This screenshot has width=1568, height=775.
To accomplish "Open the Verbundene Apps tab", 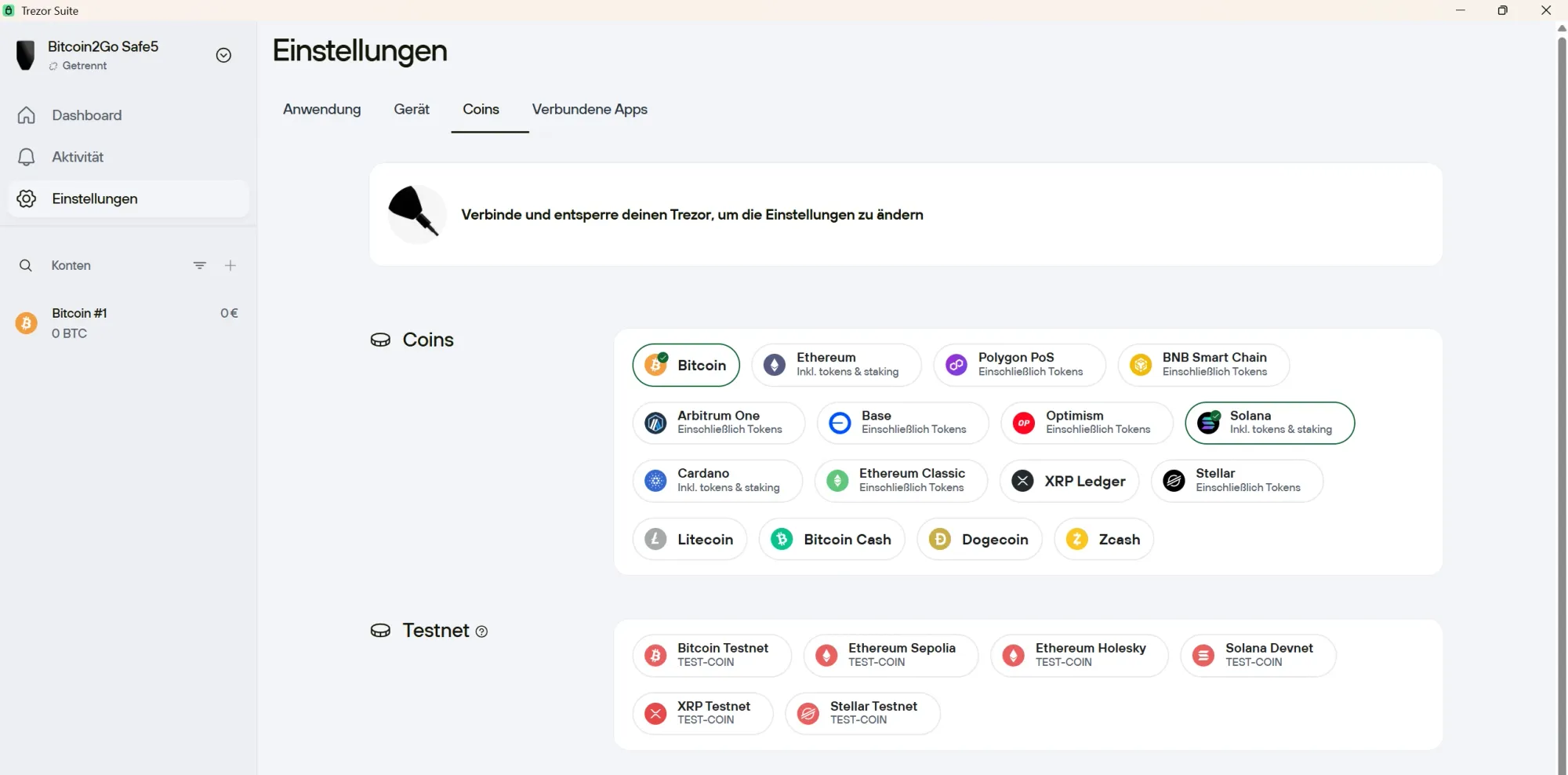I will pos(590,110).
